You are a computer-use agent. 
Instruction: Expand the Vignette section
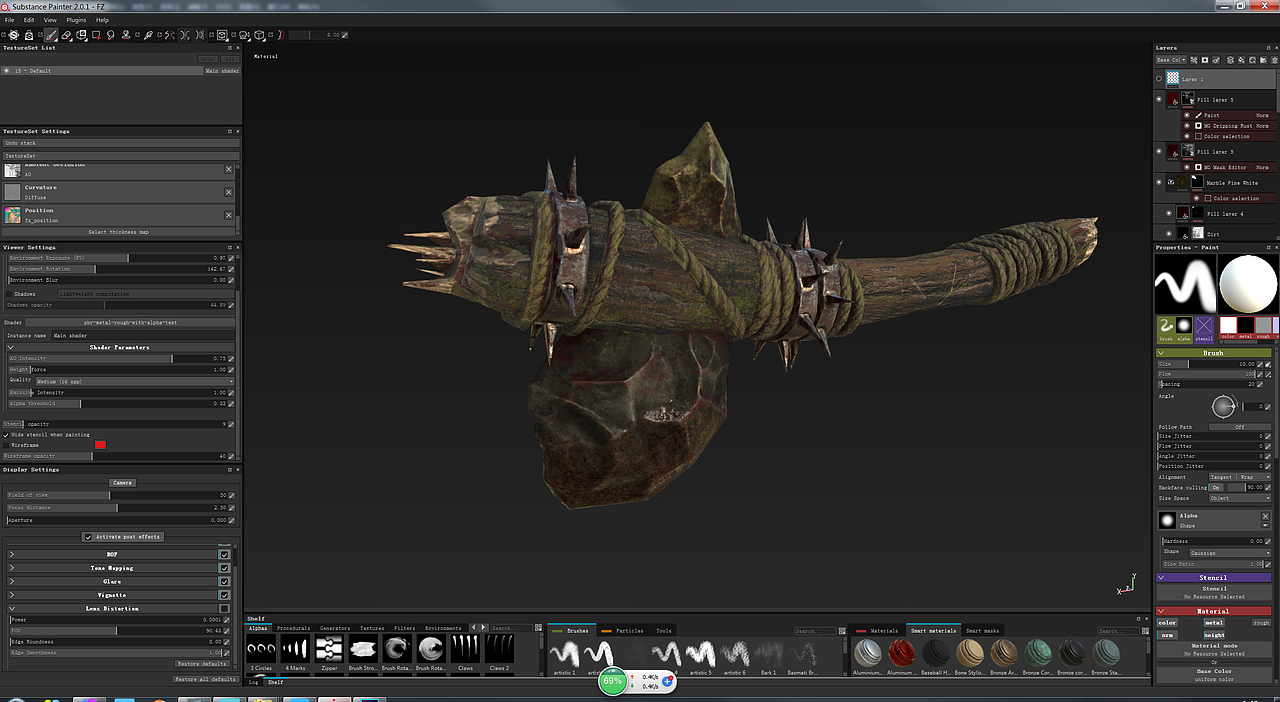[x=12, y=595]
